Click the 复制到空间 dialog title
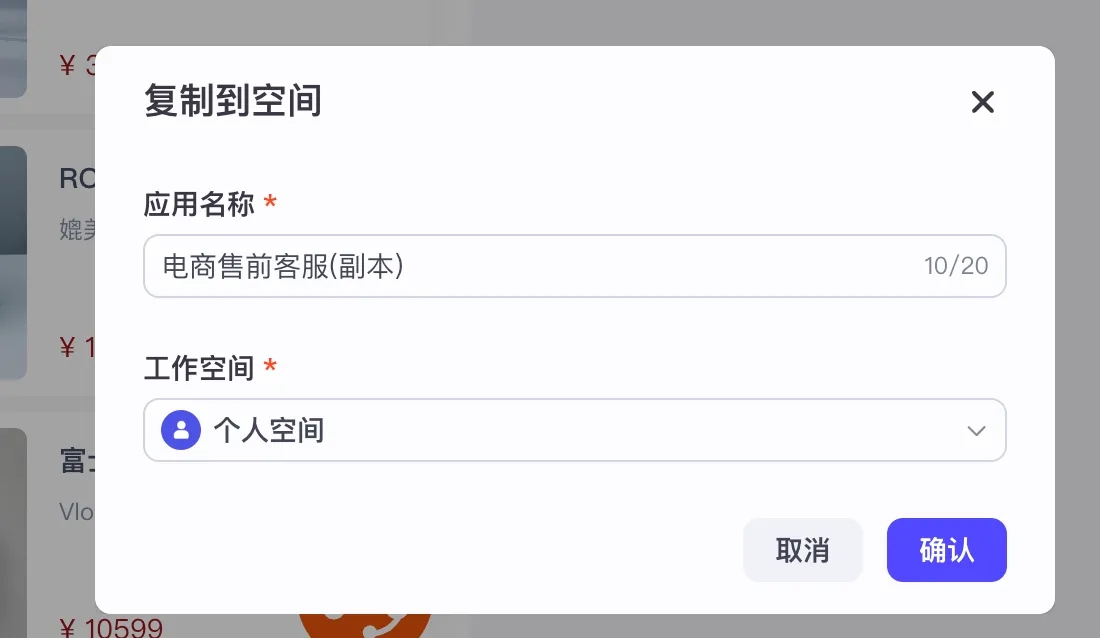Screen dimensions: 1100x638 232,102
